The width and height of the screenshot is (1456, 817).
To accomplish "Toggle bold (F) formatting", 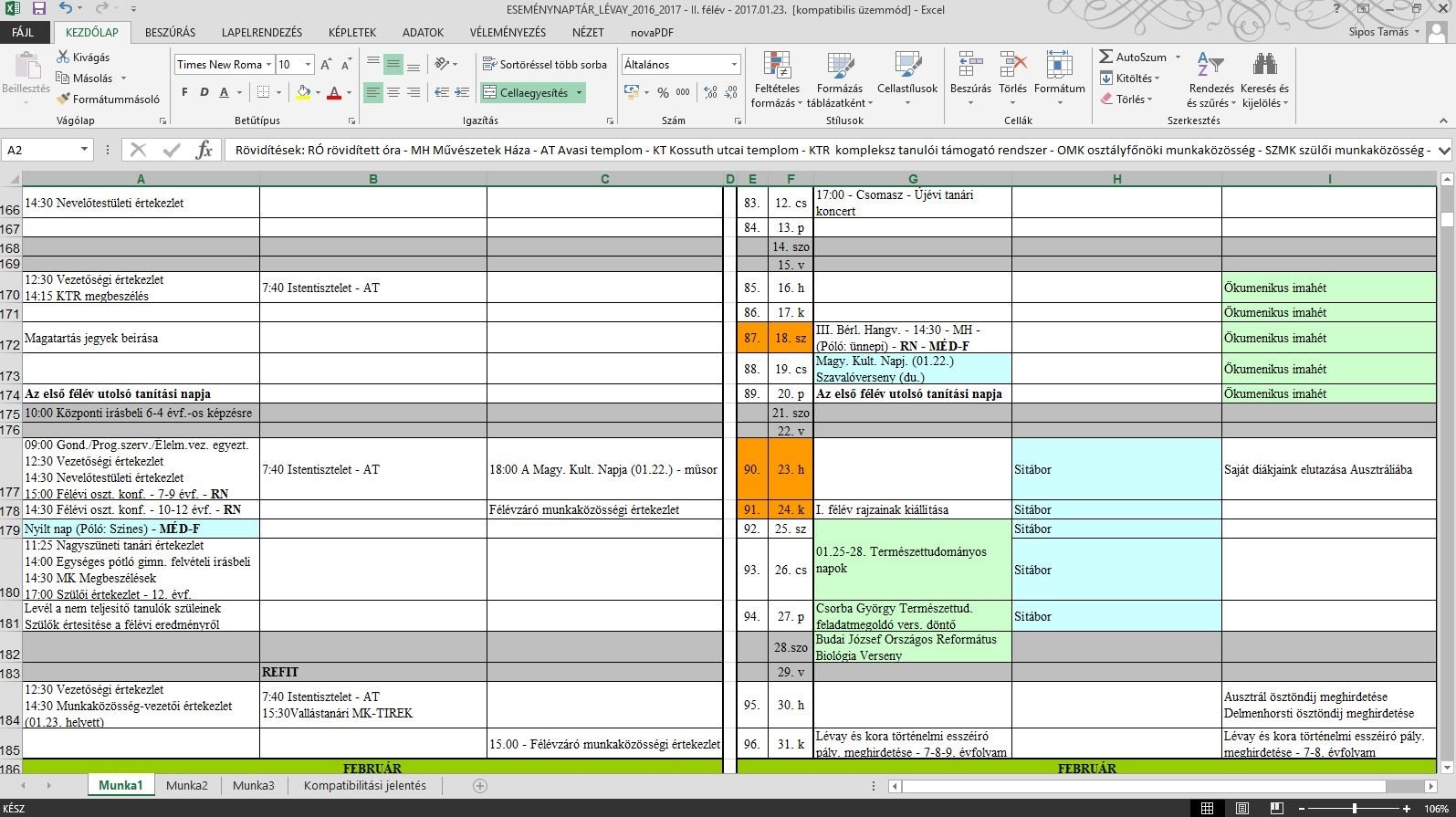I will (184, 92).
